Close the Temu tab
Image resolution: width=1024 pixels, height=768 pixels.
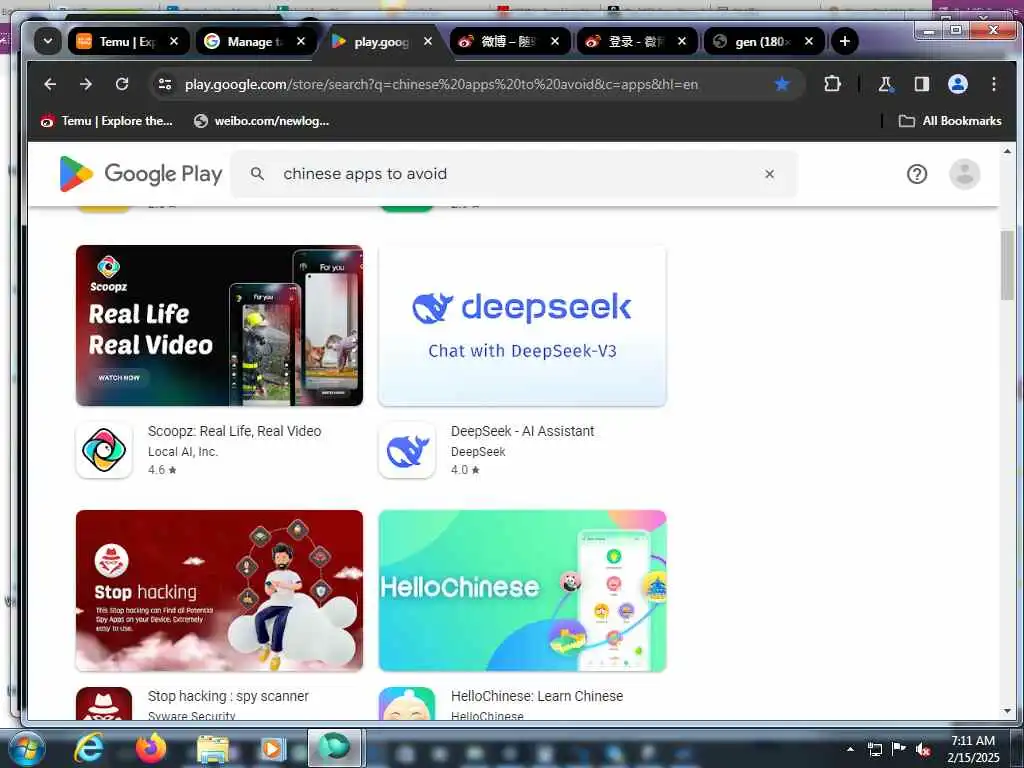pos(174,41)
